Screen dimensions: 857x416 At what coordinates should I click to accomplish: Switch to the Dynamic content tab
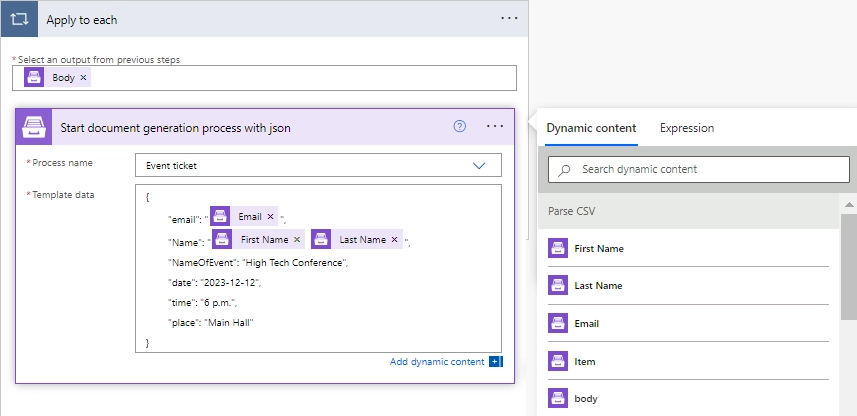[x=591, y=128]
